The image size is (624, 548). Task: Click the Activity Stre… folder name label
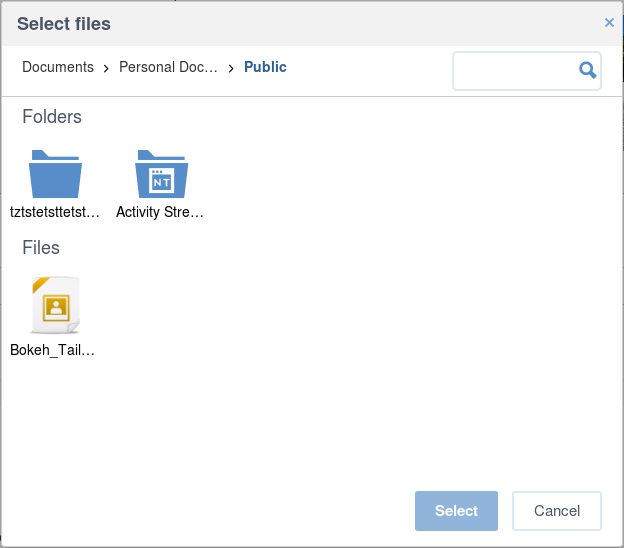(x=160, y=212)
